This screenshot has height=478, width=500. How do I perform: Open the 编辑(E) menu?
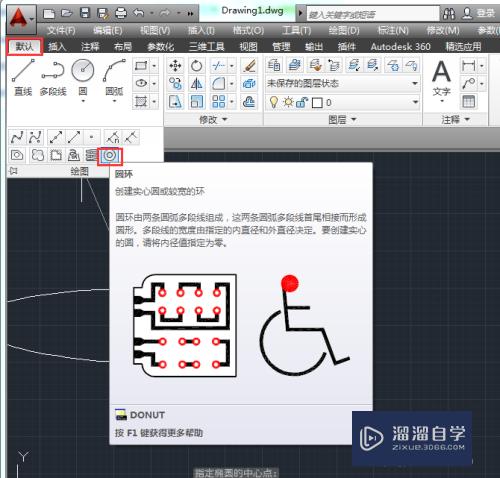(108, 31)
